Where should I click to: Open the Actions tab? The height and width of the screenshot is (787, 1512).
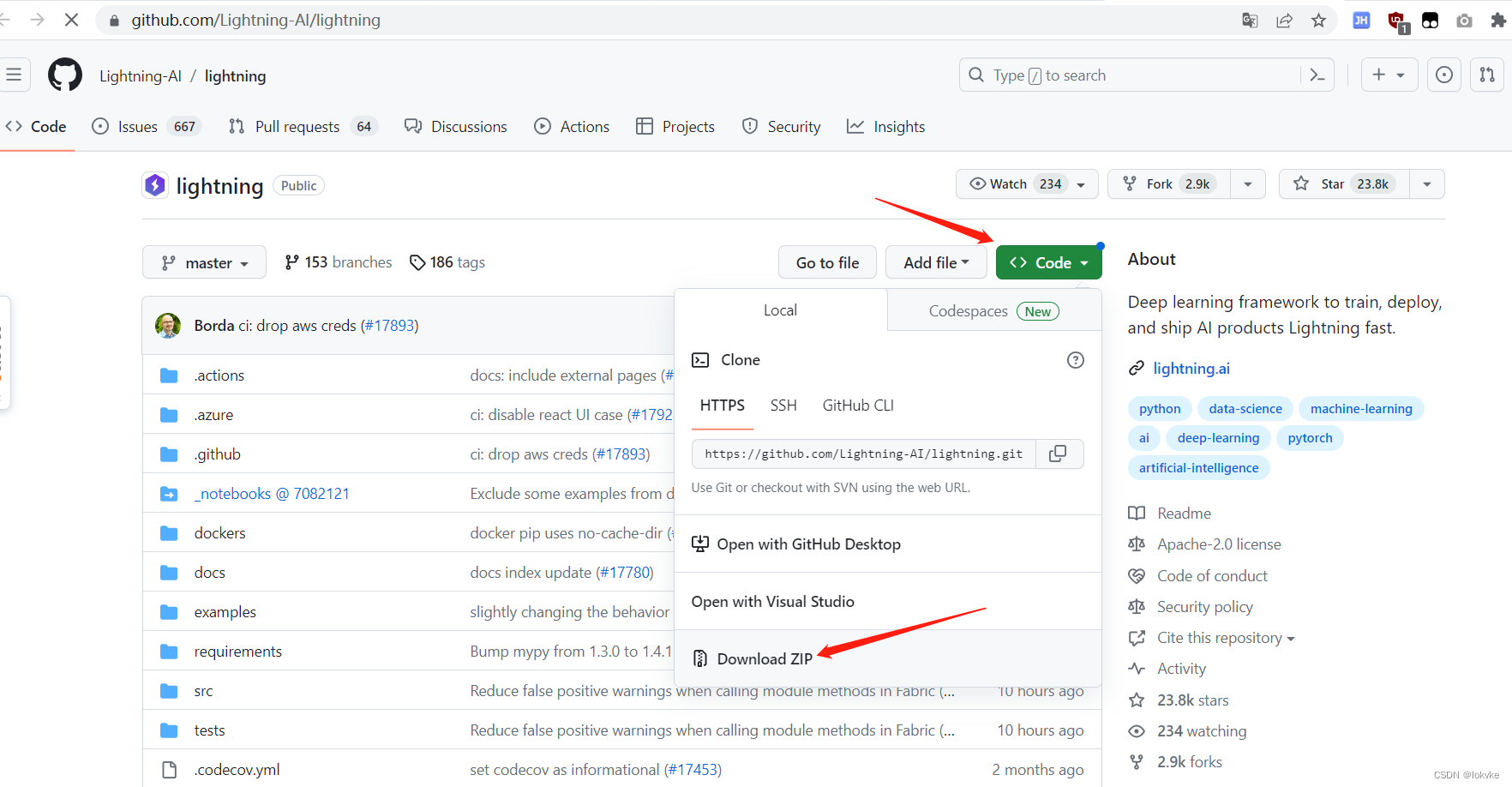pos(572,127)
